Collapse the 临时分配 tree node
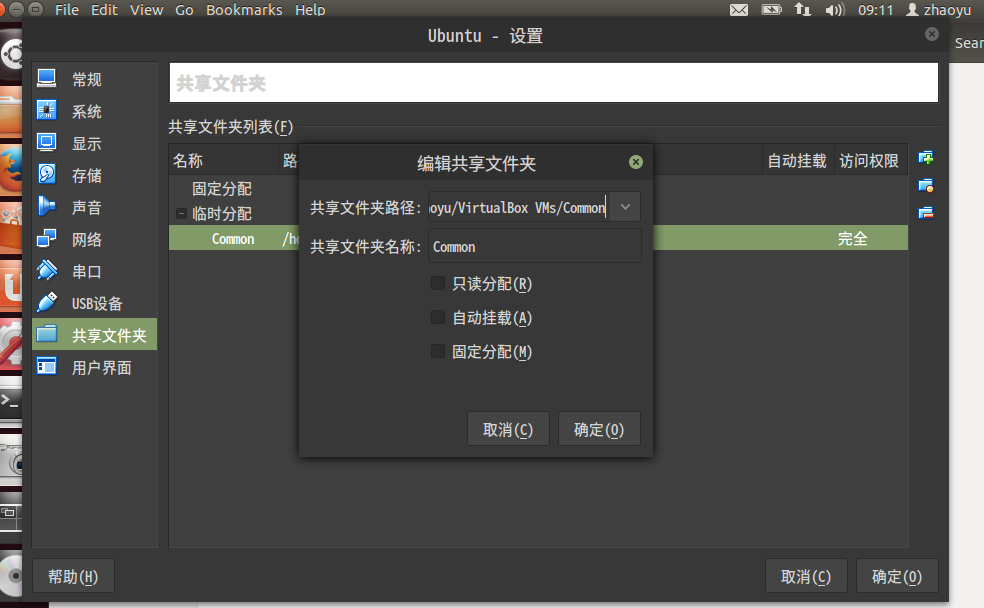 click(181, 214)
